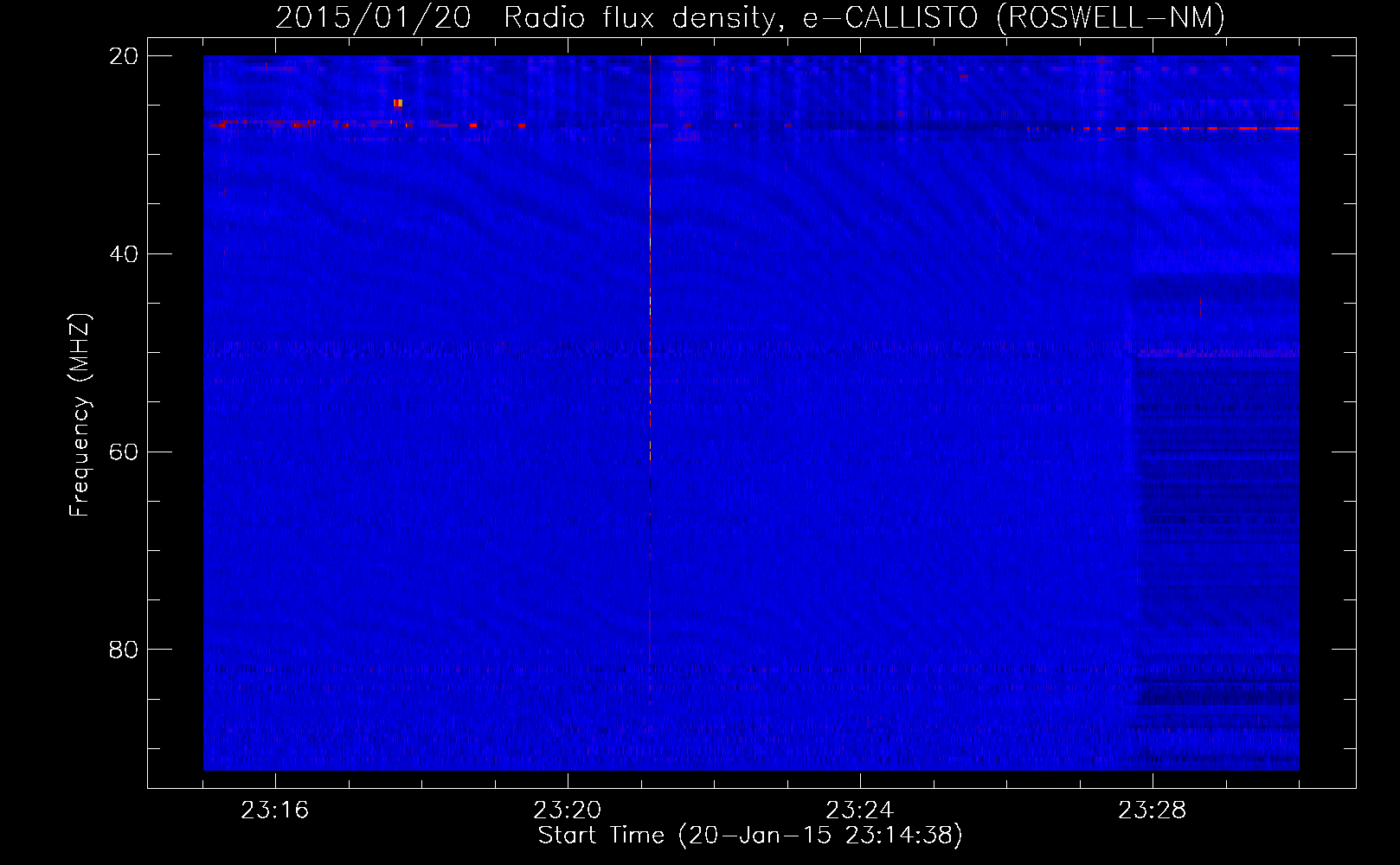Click the 23:20 time tick label
The height and width of the screenshot is (865, 1400).
point(568,811)
